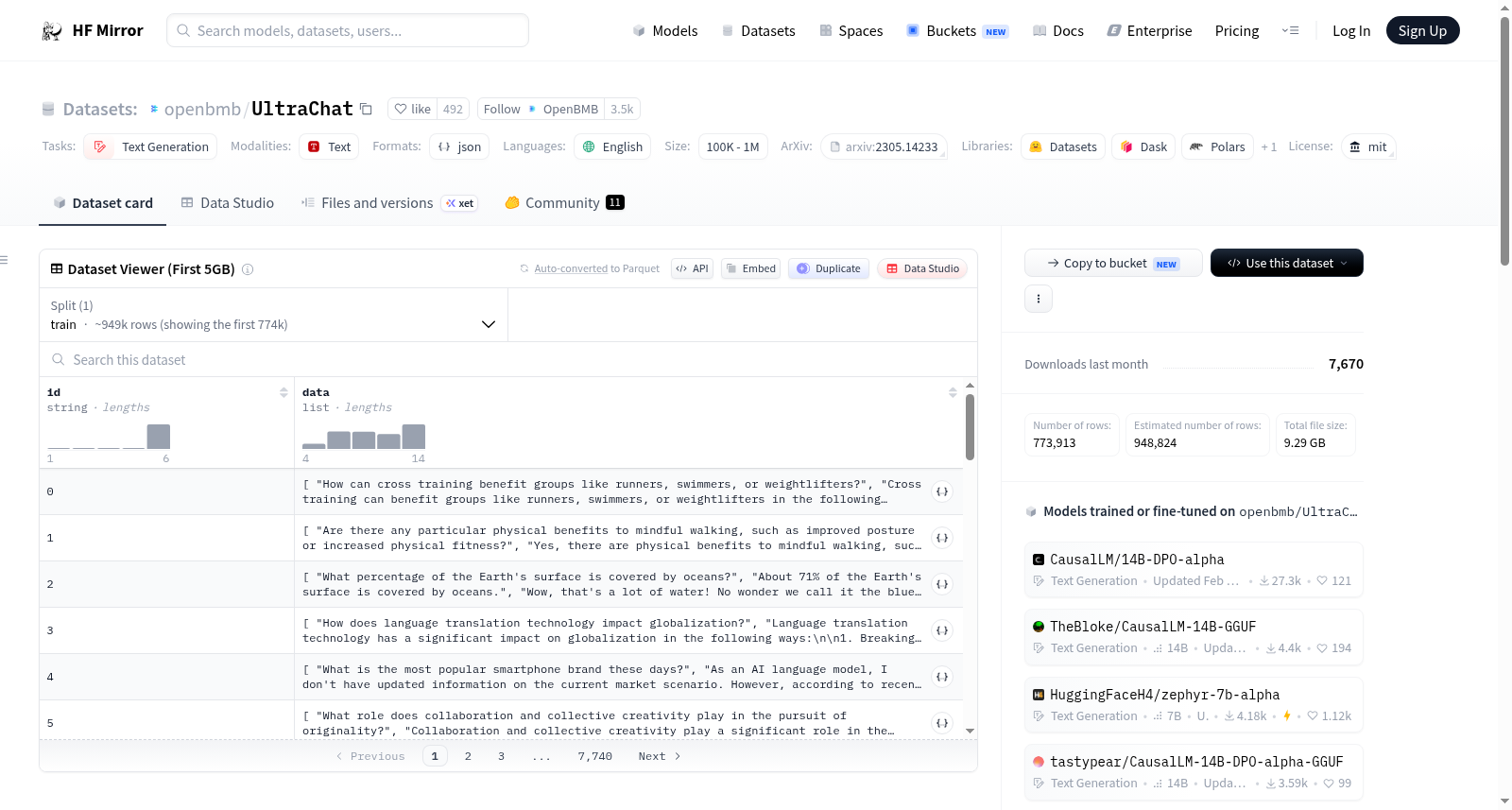The image size is (1512, 810).
Task: Open the Use this dataset dropdown
Action: [x=1286, y=263]
